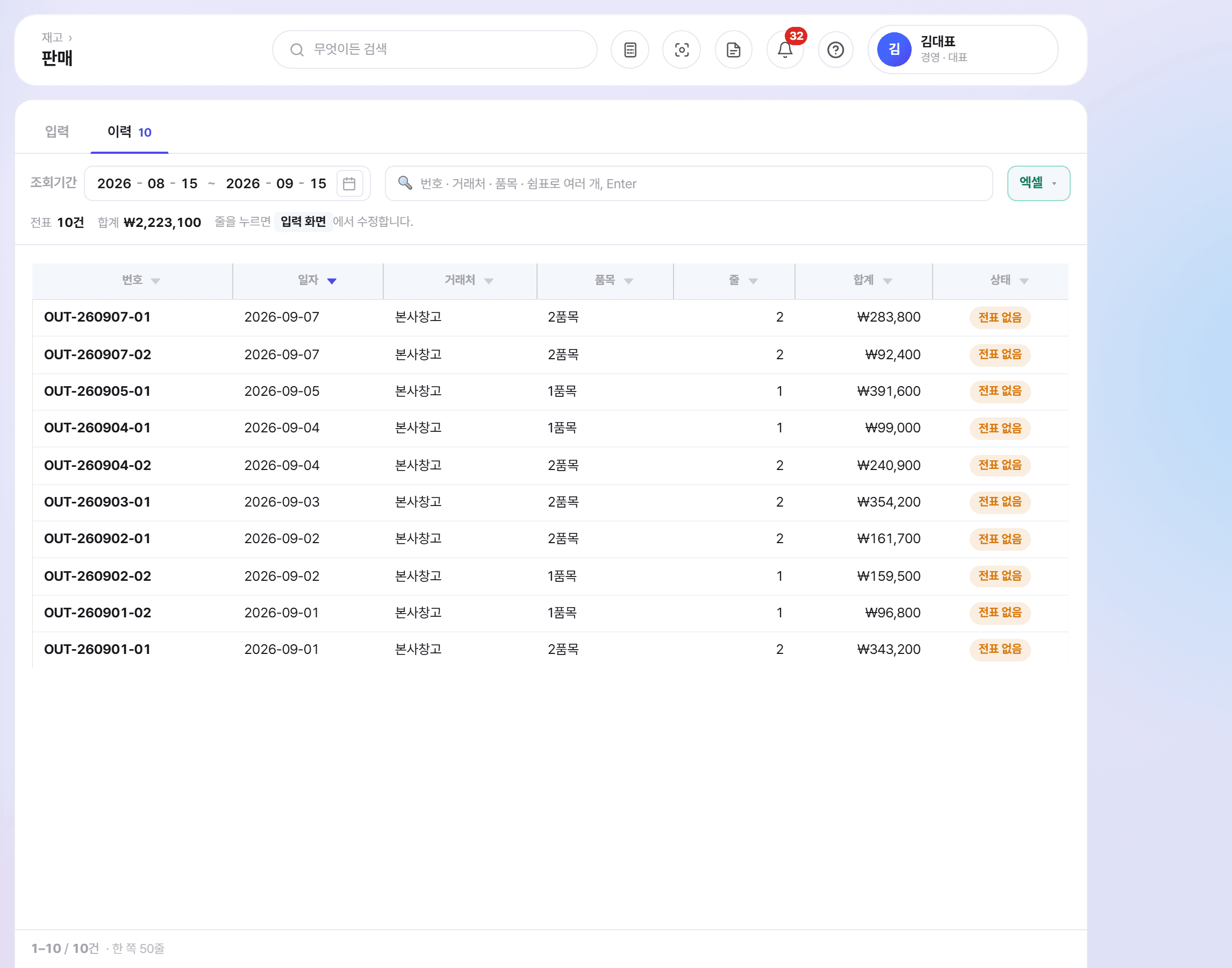1232x968 pixels.
Task: Open notifications bell with 32 badge
Action: (x=785, y=50)
